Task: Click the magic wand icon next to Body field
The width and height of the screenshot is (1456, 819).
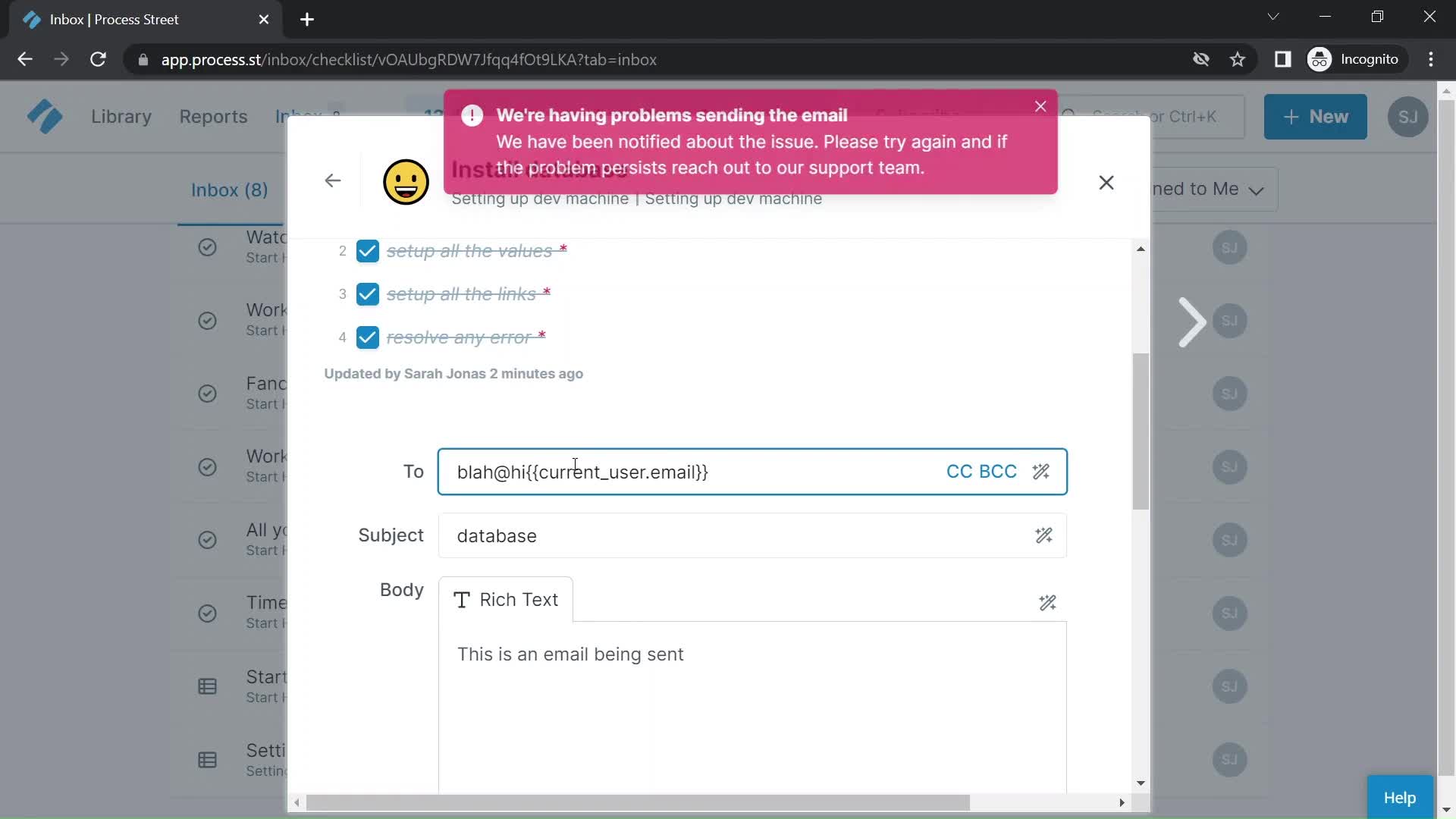Action: [x=1047, y=602]
